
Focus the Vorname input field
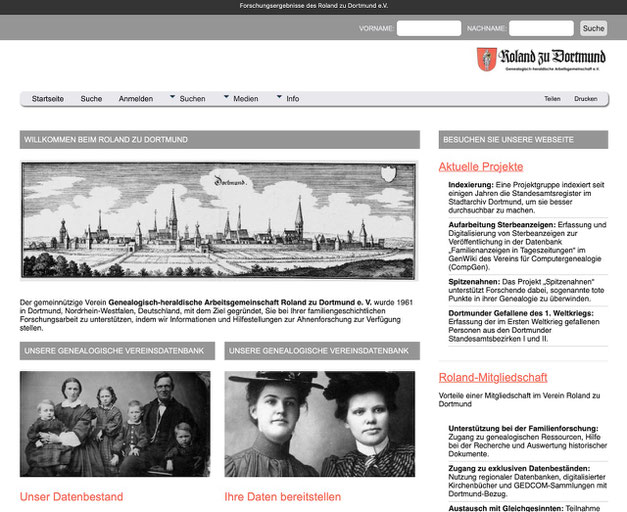(x=429, y=28)
